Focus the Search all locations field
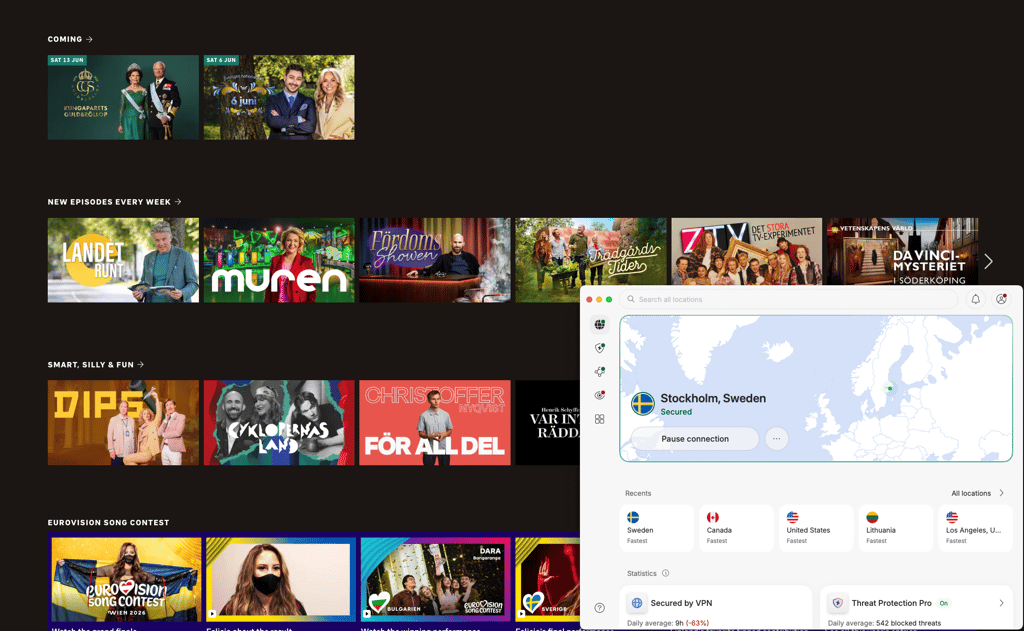Image resolution: width=1024 pixels, height=631 pixels. tap(788, 299)
